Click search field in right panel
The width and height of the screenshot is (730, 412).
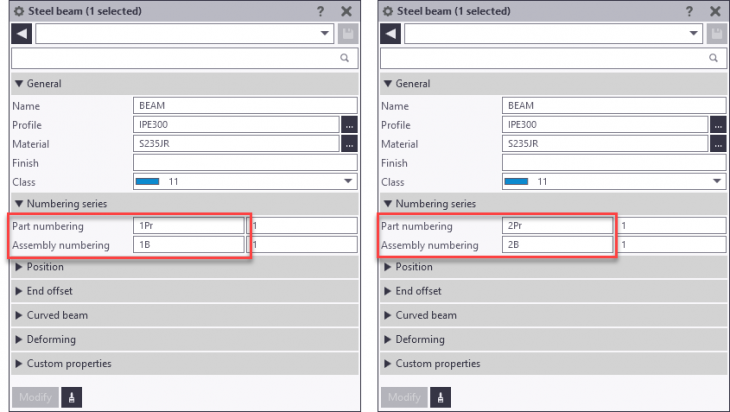(x=554, y=58)
